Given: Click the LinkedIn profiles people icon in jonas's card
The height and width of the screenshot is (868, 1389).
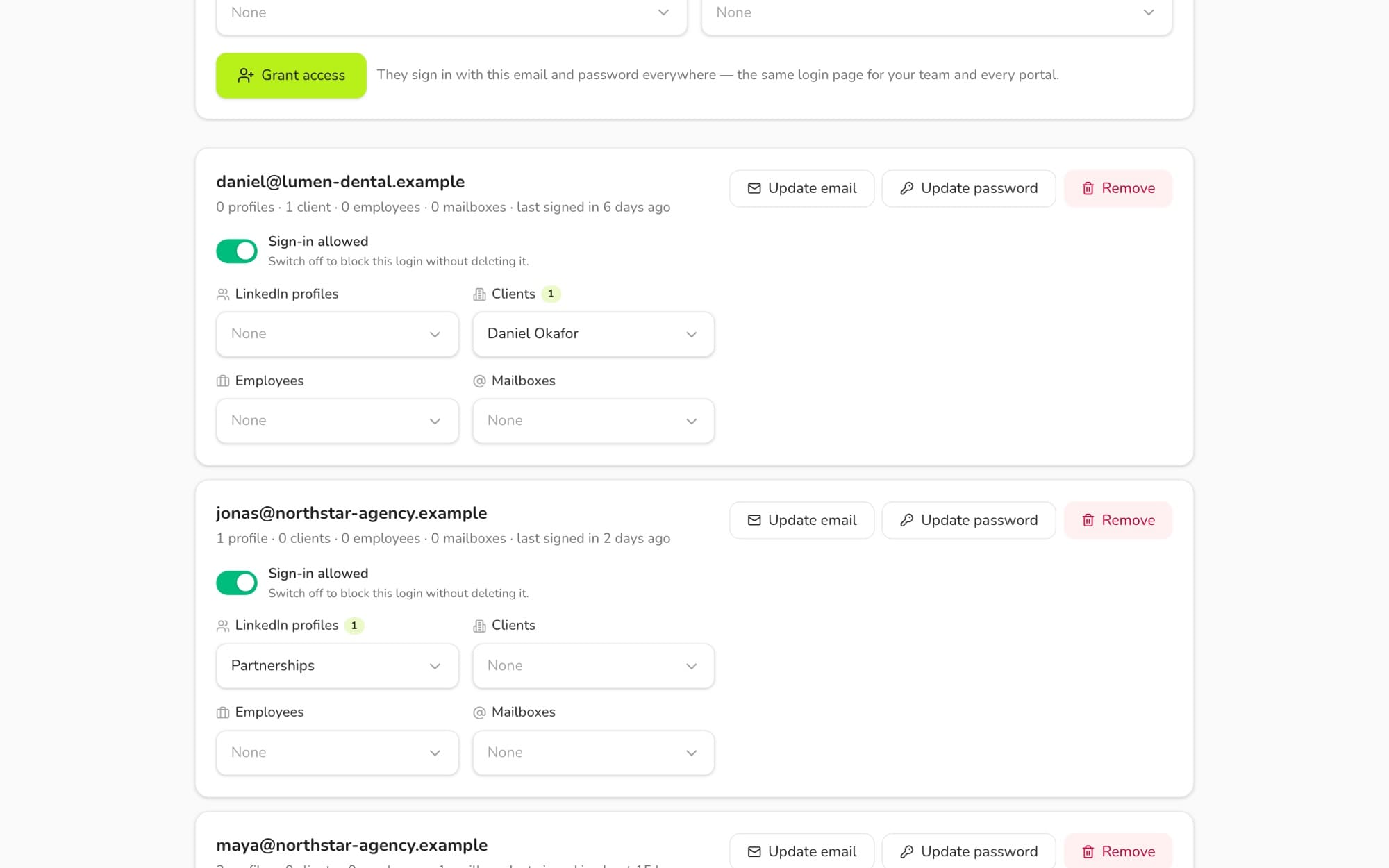Looking at the screenshot, I should pyautogui.click(x=223, y=626).
